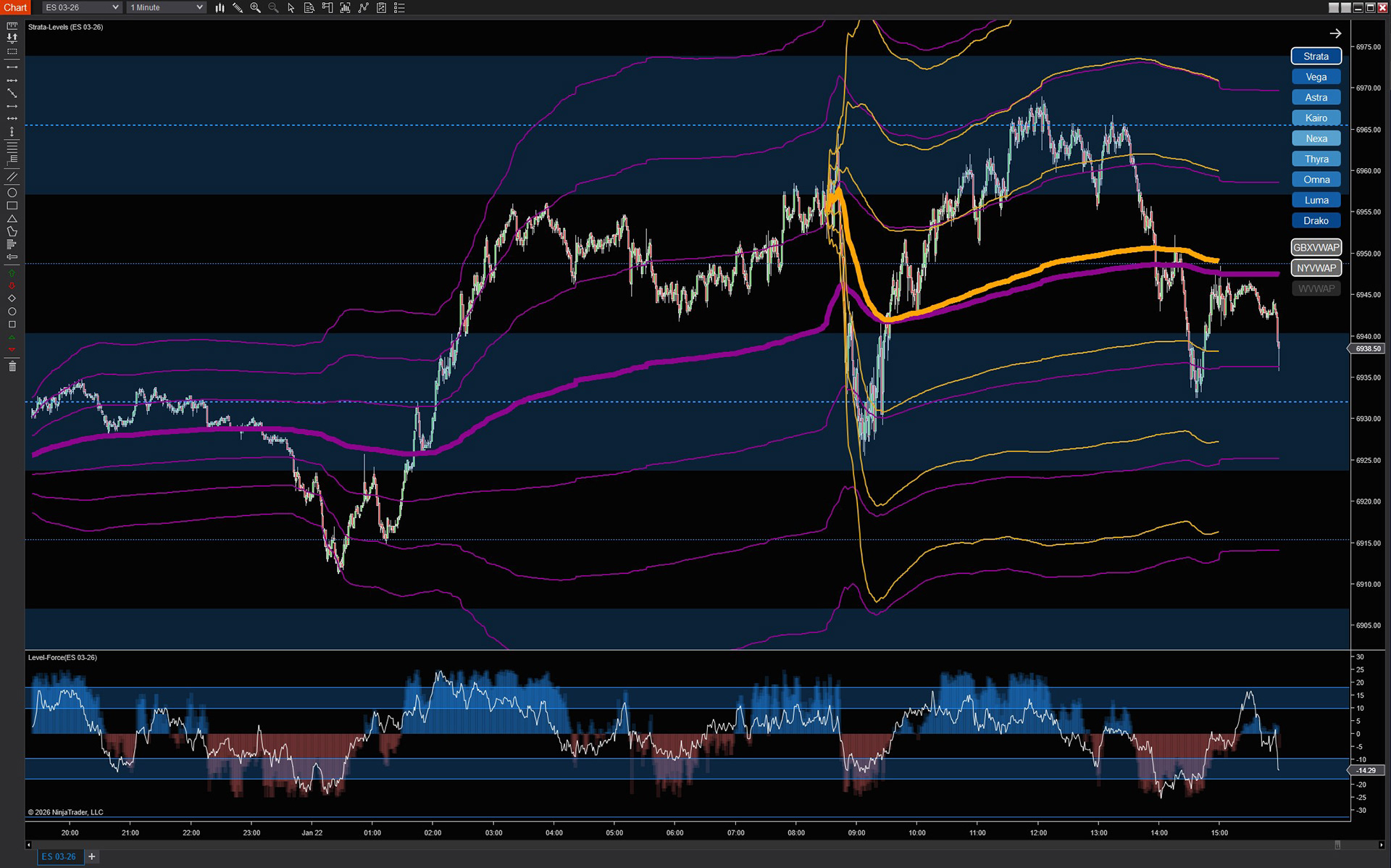Toggle the GBXVWAP overlay button
Screen dimensions: 1391x868
pos(1316,247)
